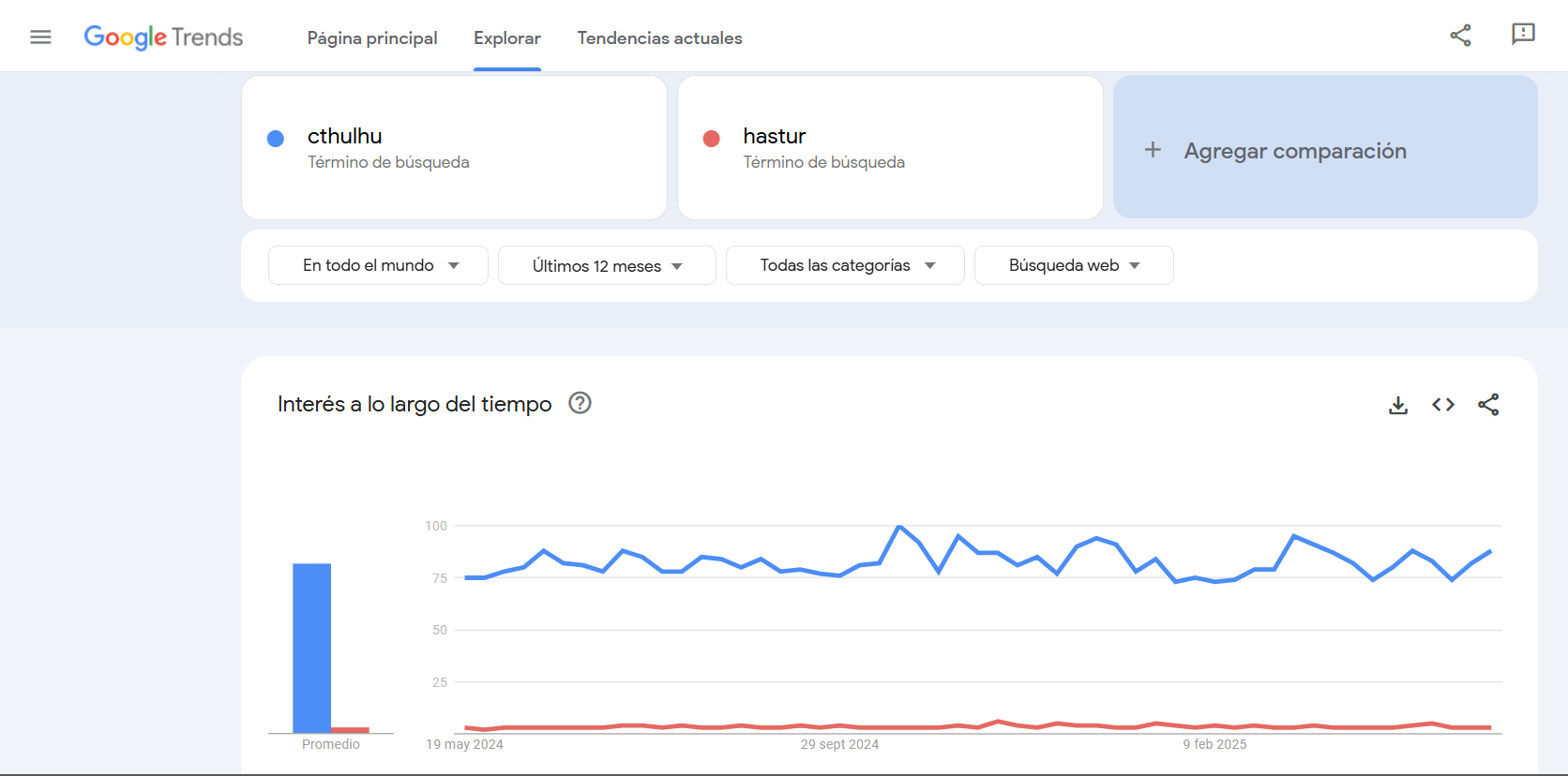Image resolution: width=1568 pixels, height=776 pixels.
Task: Click the Google Trends logo
Action: 164,37
